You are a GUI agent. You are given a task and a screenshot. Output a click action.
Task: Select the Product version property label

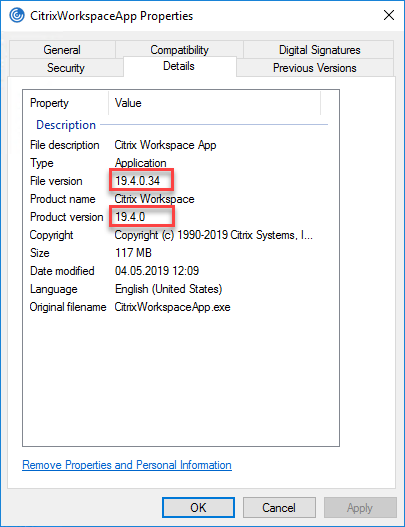point(67,217)
